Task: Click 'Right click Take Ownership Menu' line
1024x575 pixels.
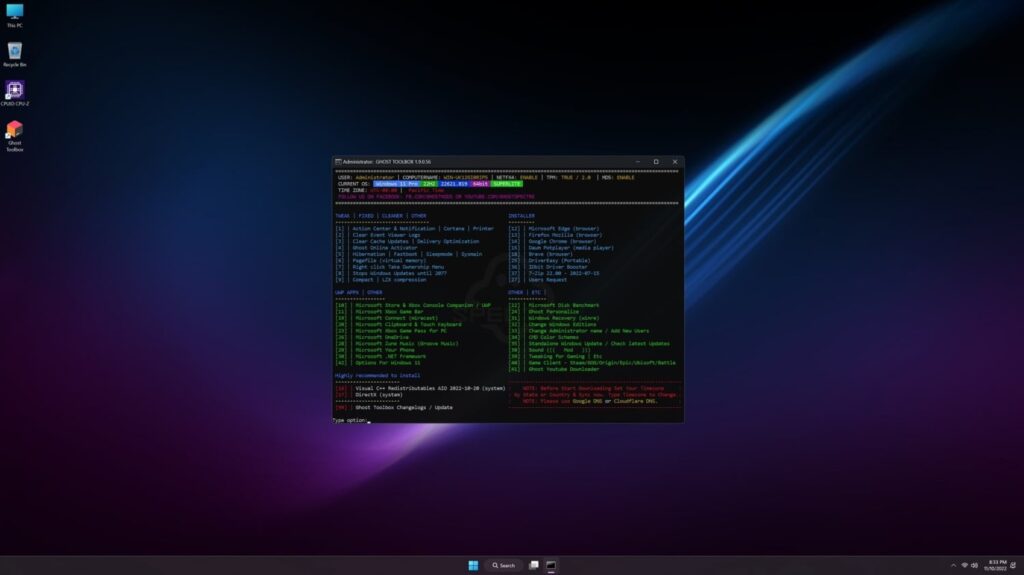Action: tap(390, 267)
